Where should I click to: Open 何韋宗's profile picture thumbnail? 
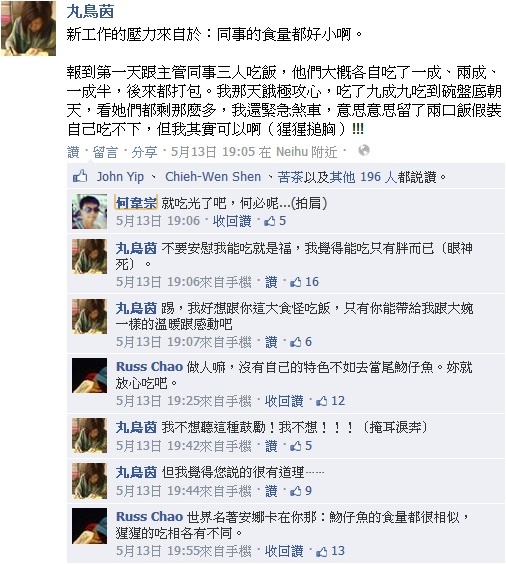click(90, 212)
